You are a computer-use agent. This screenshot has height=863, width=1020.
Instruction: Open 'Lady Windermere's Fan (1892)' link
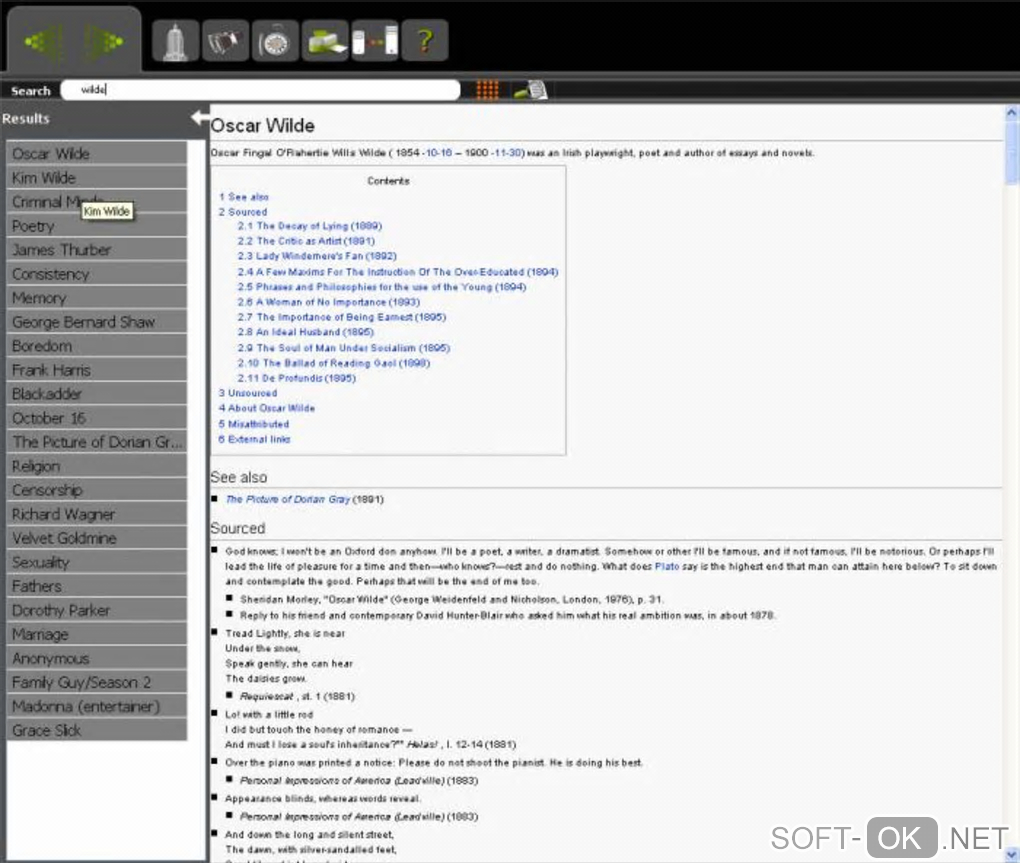coord(317,256)
